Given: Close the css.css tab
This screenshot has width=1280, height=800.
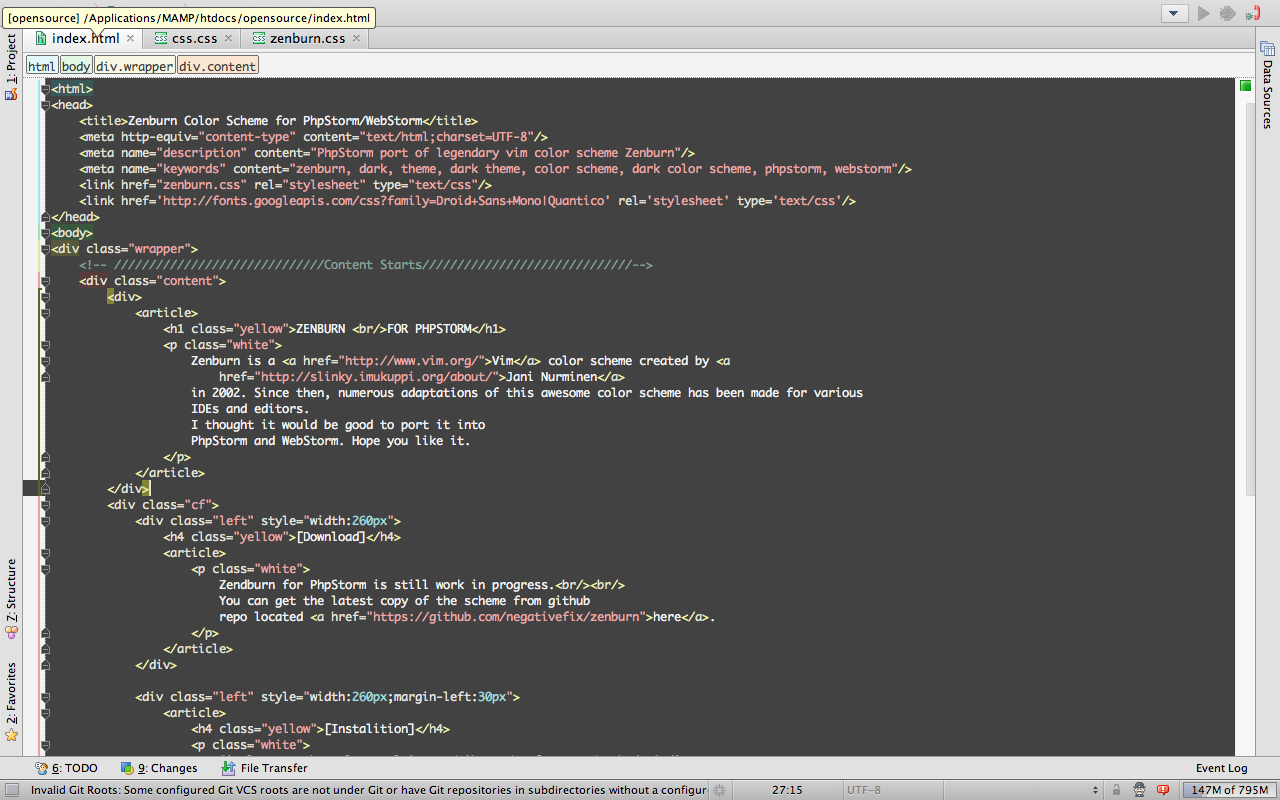Looking at the screenshot, I should 228,38.
